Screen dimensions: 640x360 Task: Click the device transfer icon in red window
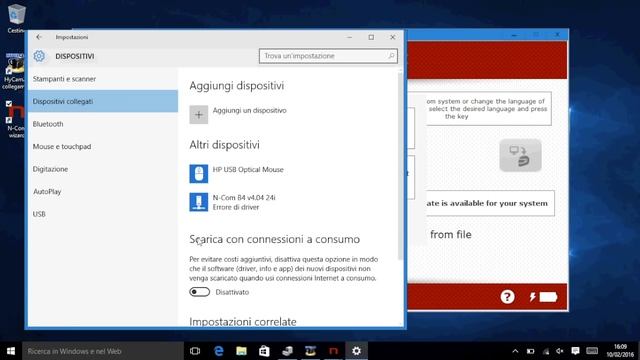(520, 156)
